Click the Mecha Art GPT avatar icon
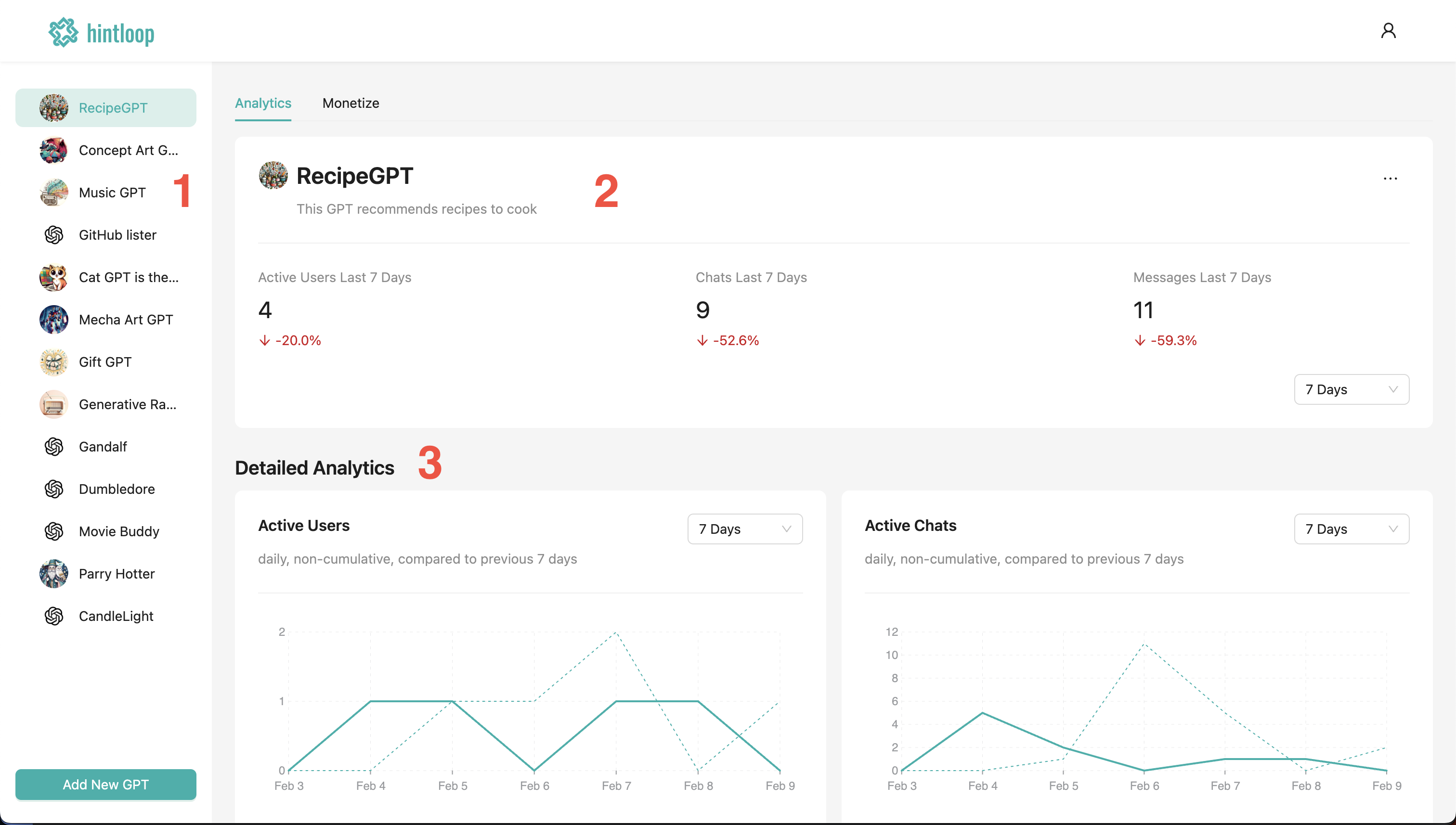Image resolution: width=1456 pixels, height=825 pixels. point(54,320)
